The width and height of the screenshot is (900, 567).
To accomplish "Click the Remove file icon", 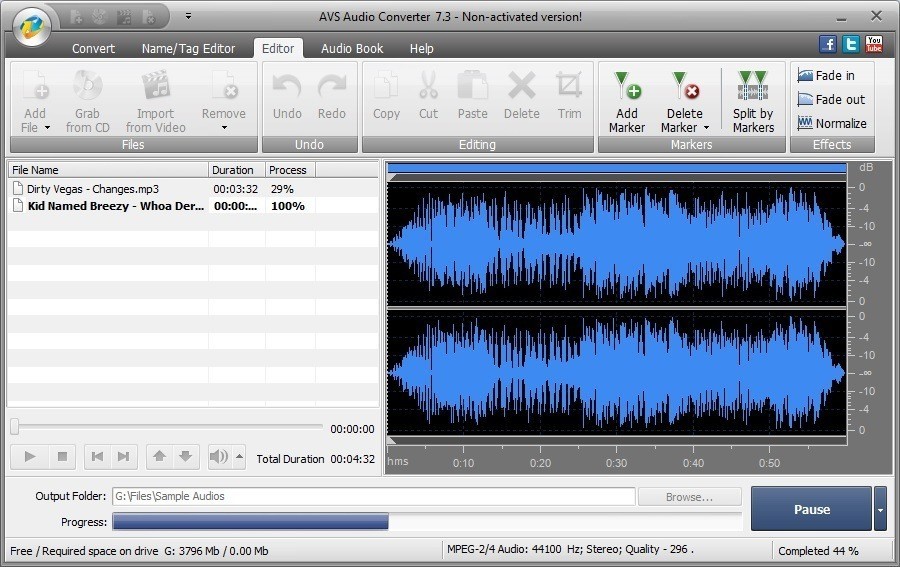I will point(224,86).
